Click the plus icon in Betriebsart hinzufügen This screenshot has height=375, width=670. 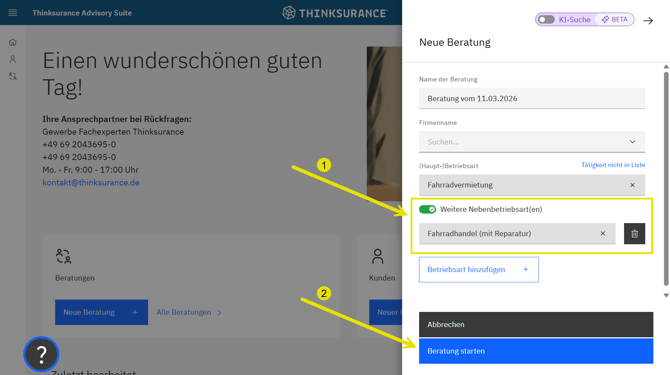(526, 270)
